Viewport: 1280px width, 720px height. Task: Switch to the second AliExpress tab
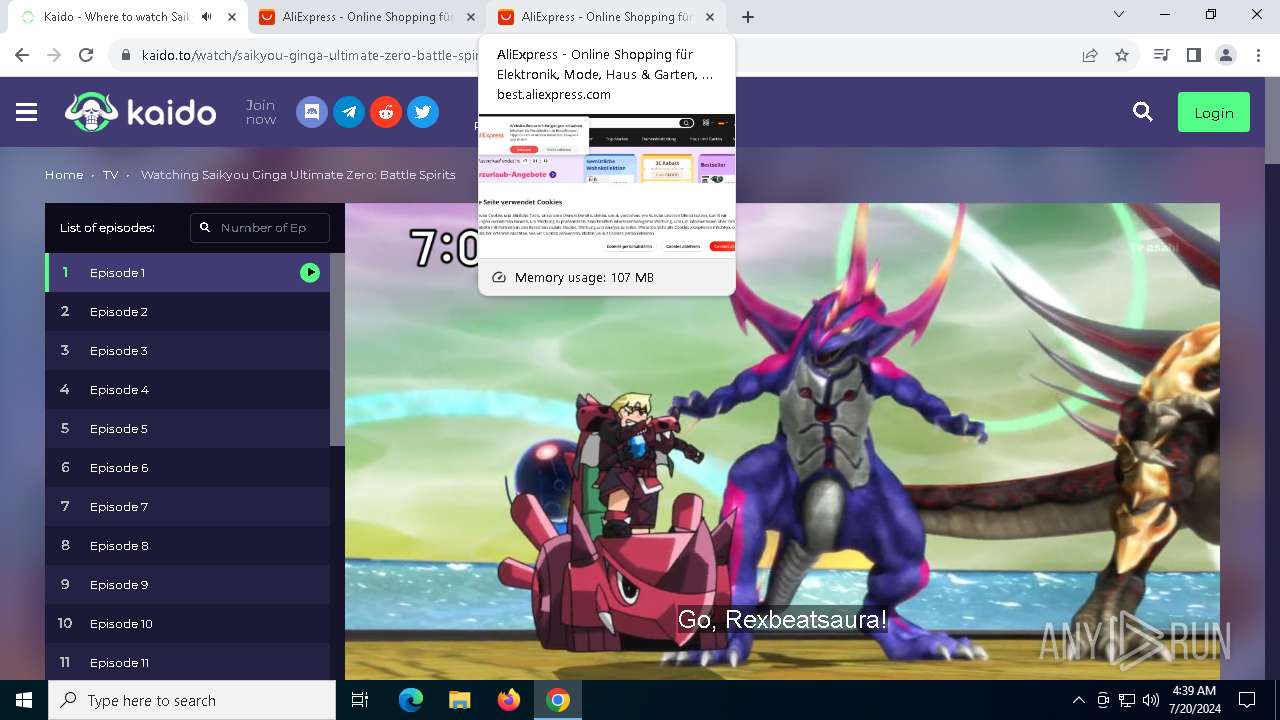[365, 17]
